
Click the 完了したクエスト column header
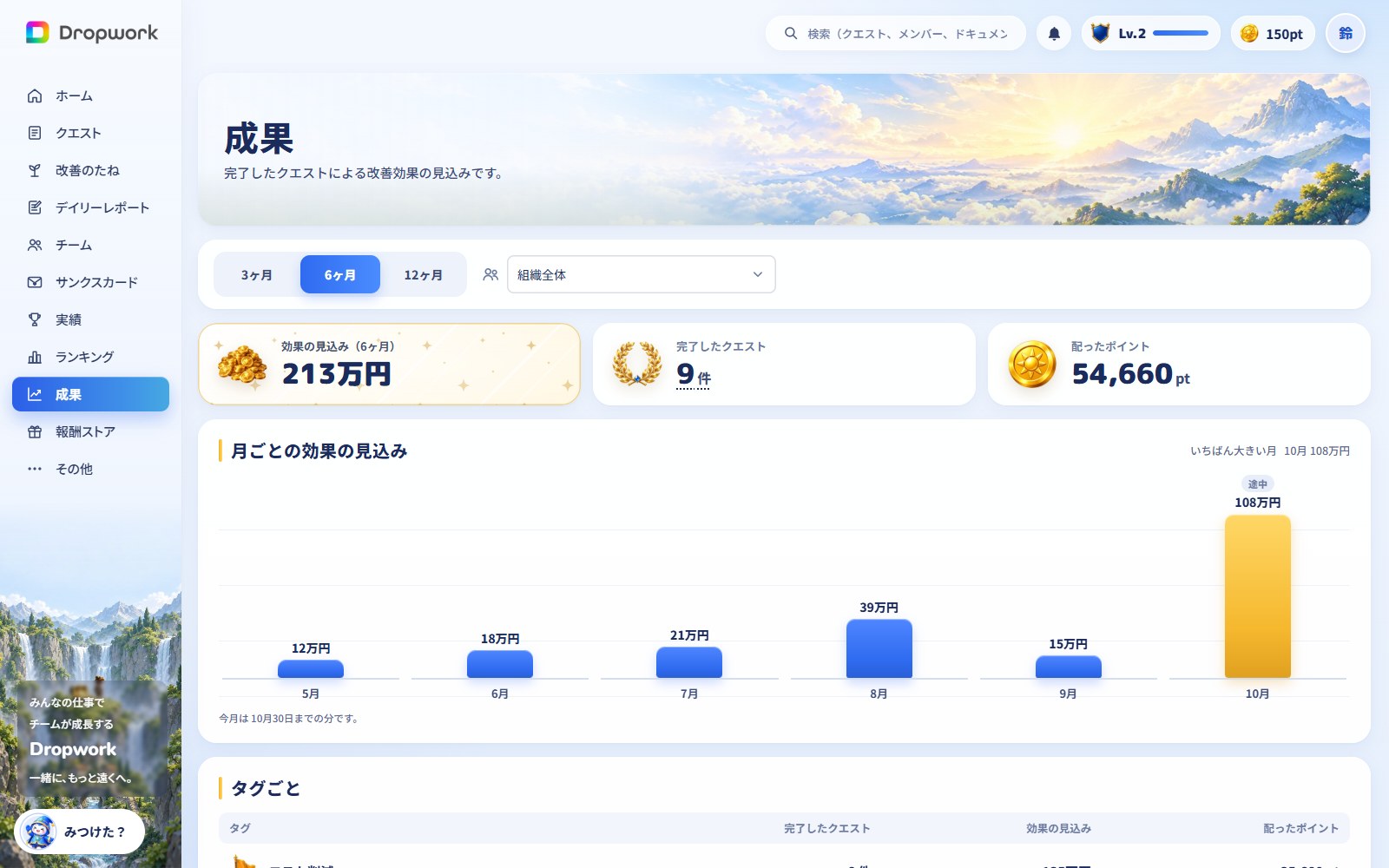click(826, 828)
